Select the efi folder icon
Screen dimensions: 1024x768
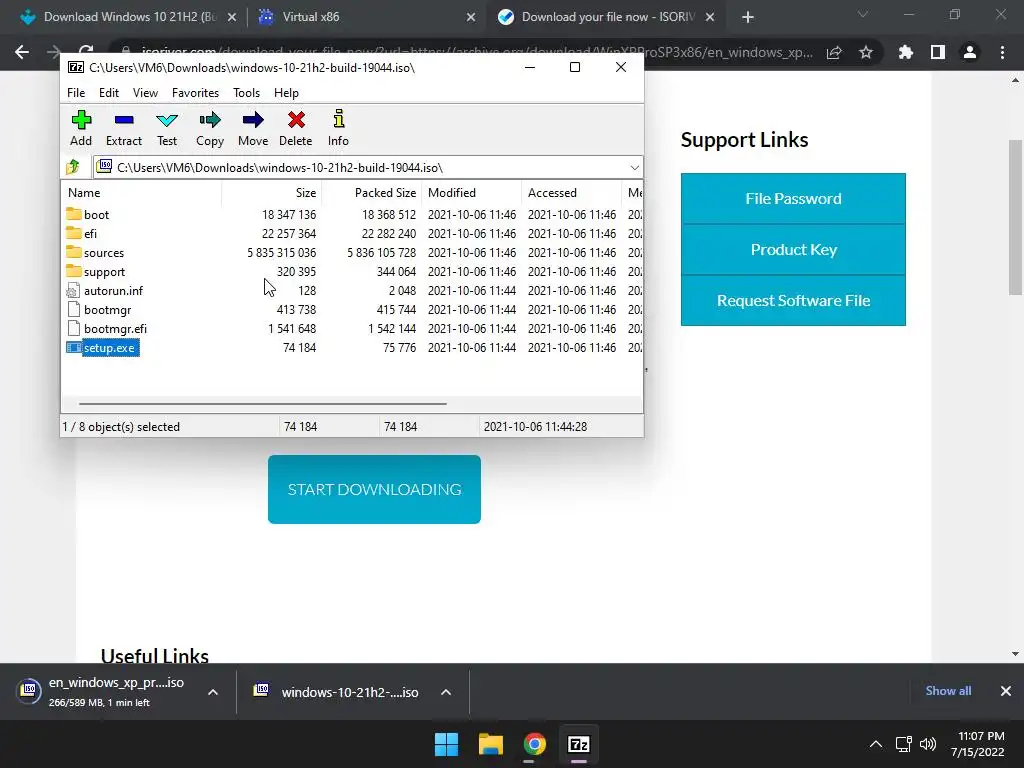pyautogui.click(x=74, y=233)
